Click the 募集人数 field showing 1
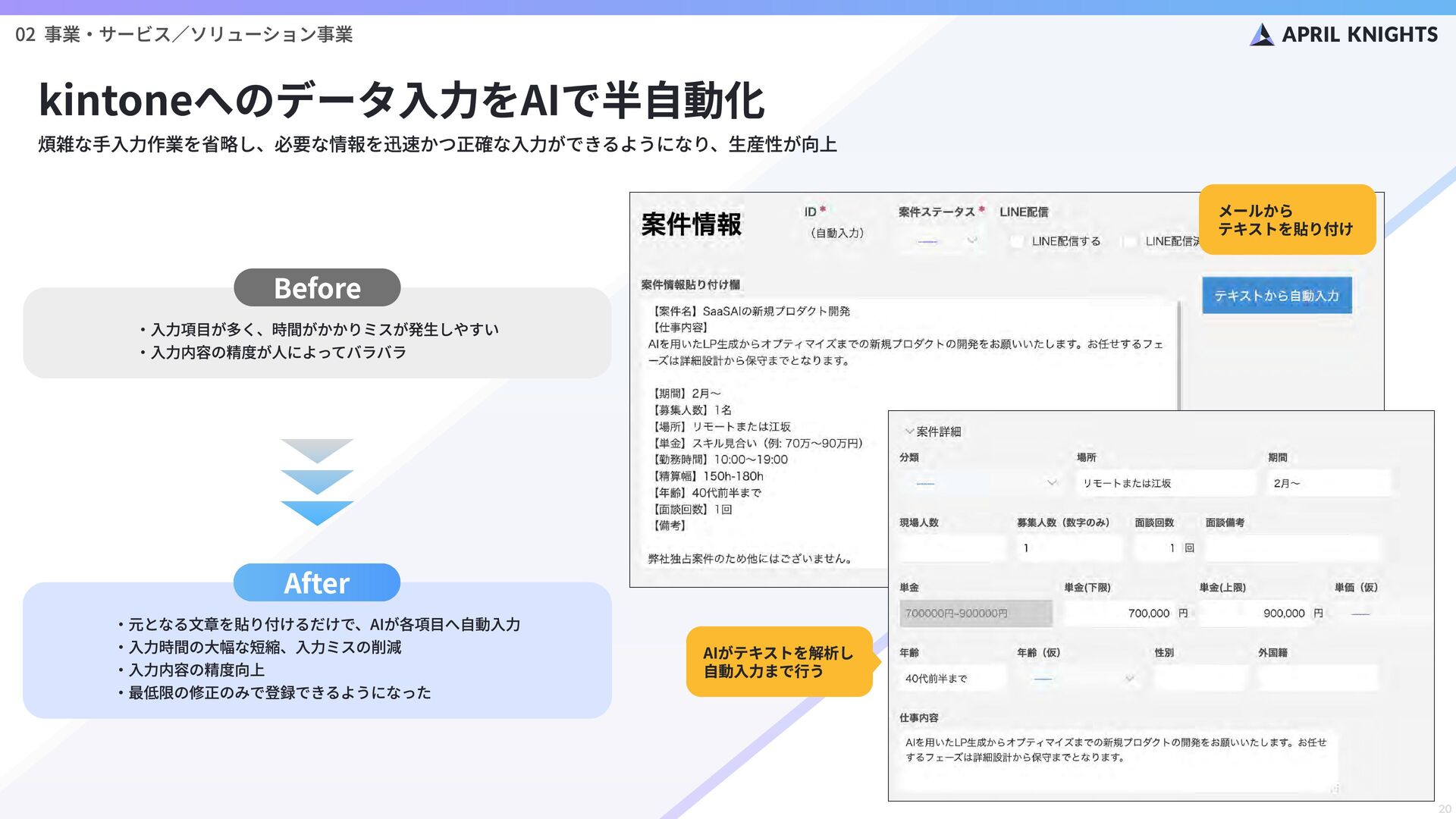 (1070, 548)
